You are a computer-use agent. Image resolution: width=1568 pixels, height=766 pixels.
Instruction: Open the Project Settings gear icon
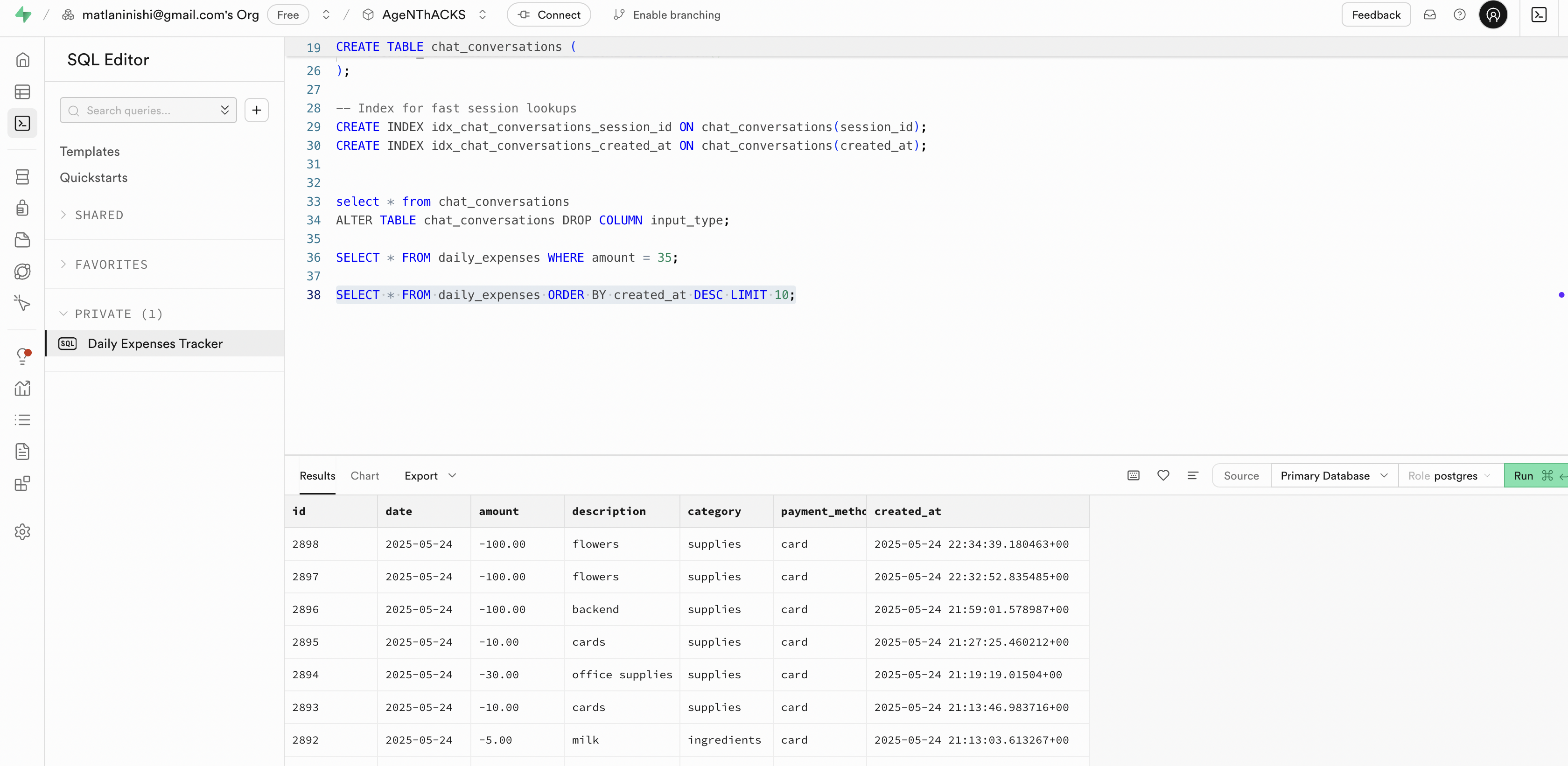(x=22, y=532)
